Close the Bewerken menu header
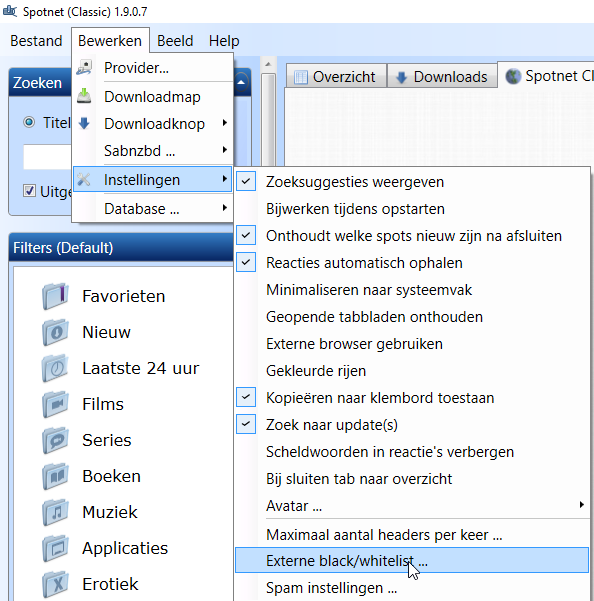 [x=110, y=41]
